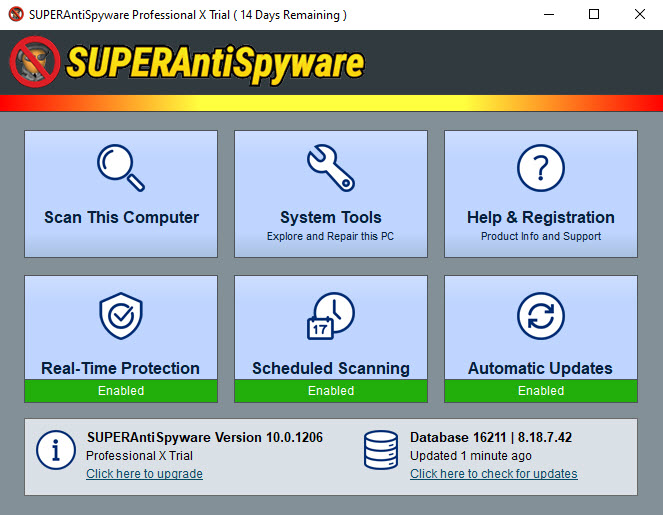Follow Click here to check for updates link

coord(493,474)
